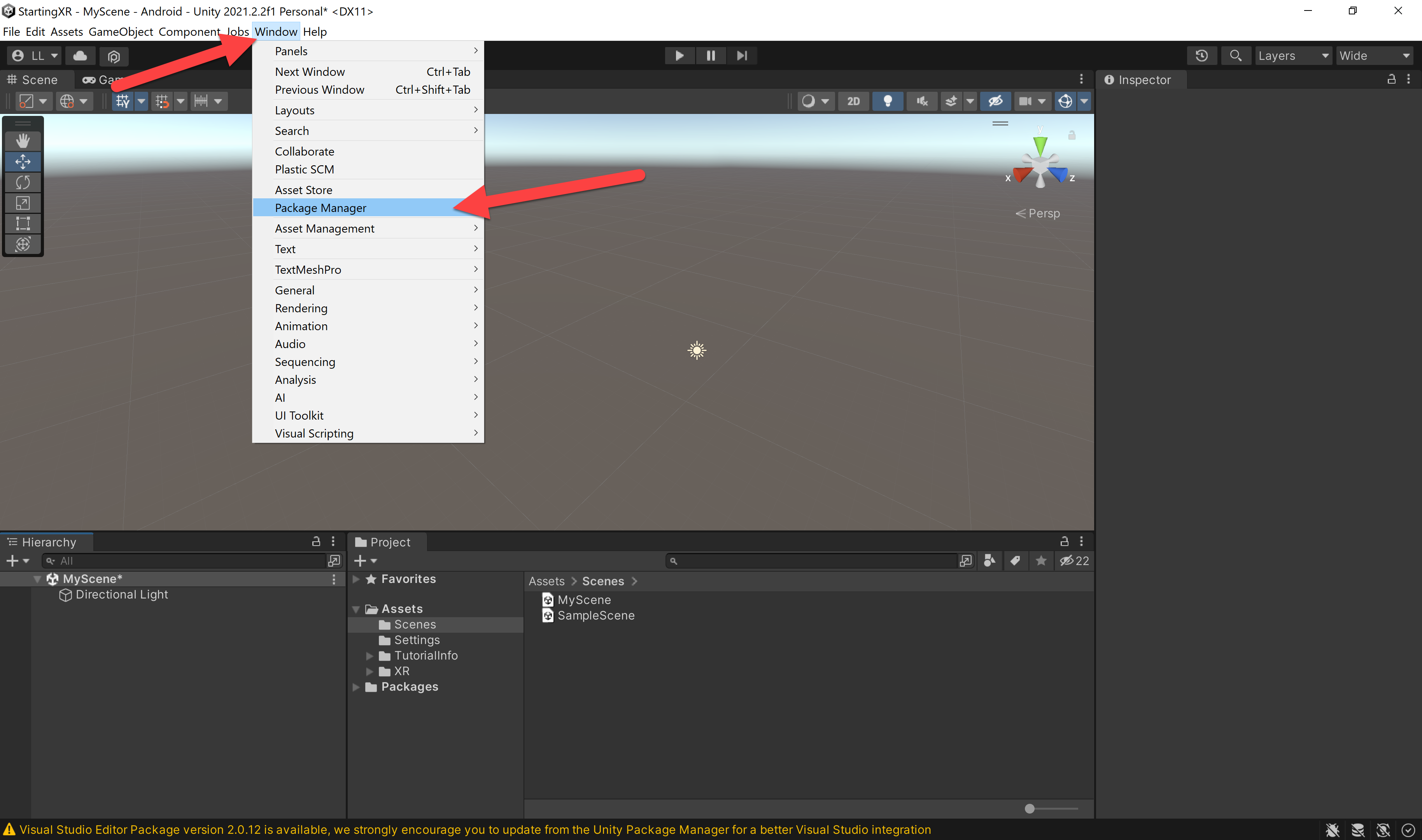
Task: Select the Hand view tool
Action: tap(23, 141)
